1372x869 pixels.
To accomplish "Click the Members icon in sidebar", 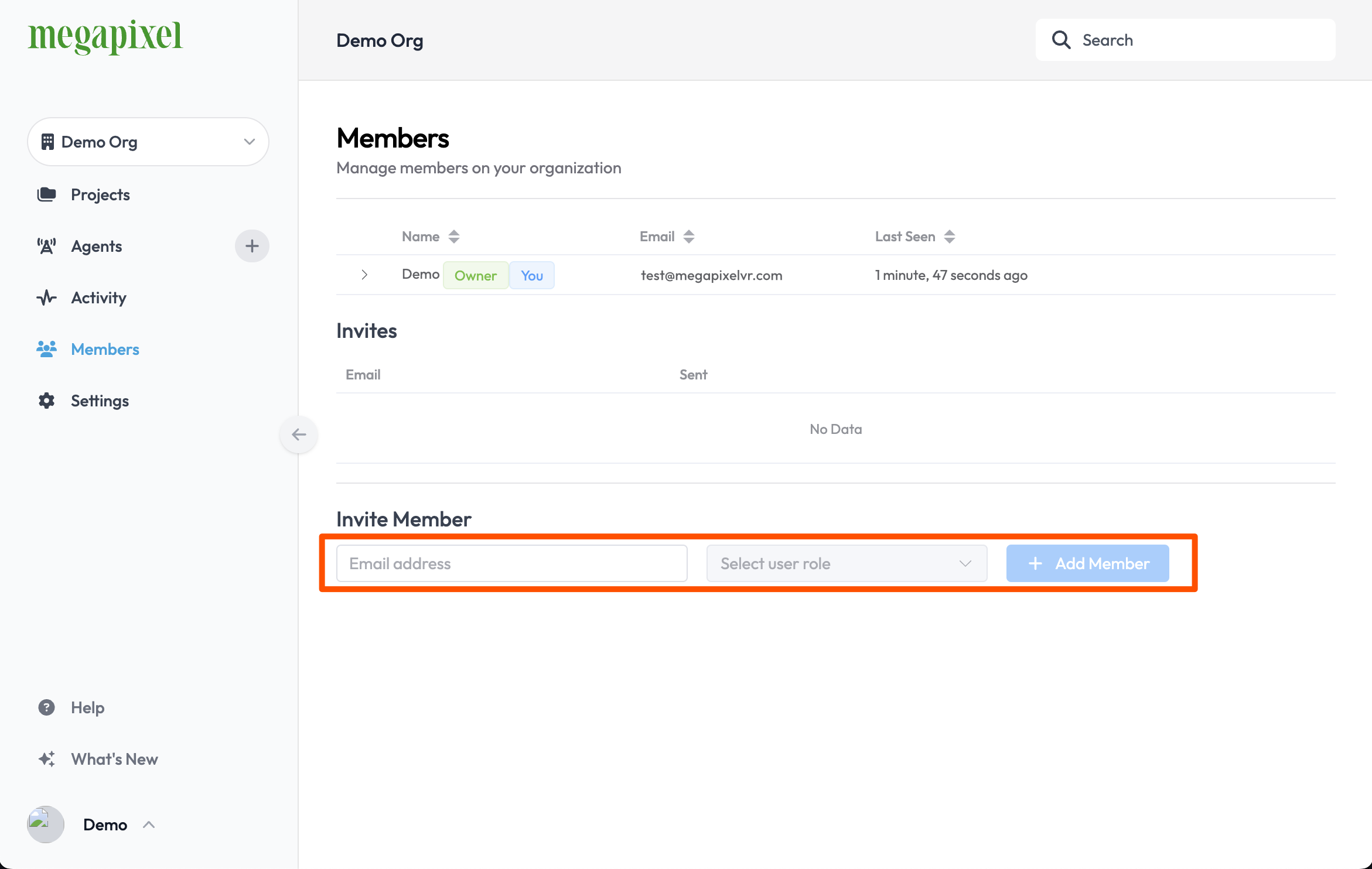I will [x=47, y=349].
